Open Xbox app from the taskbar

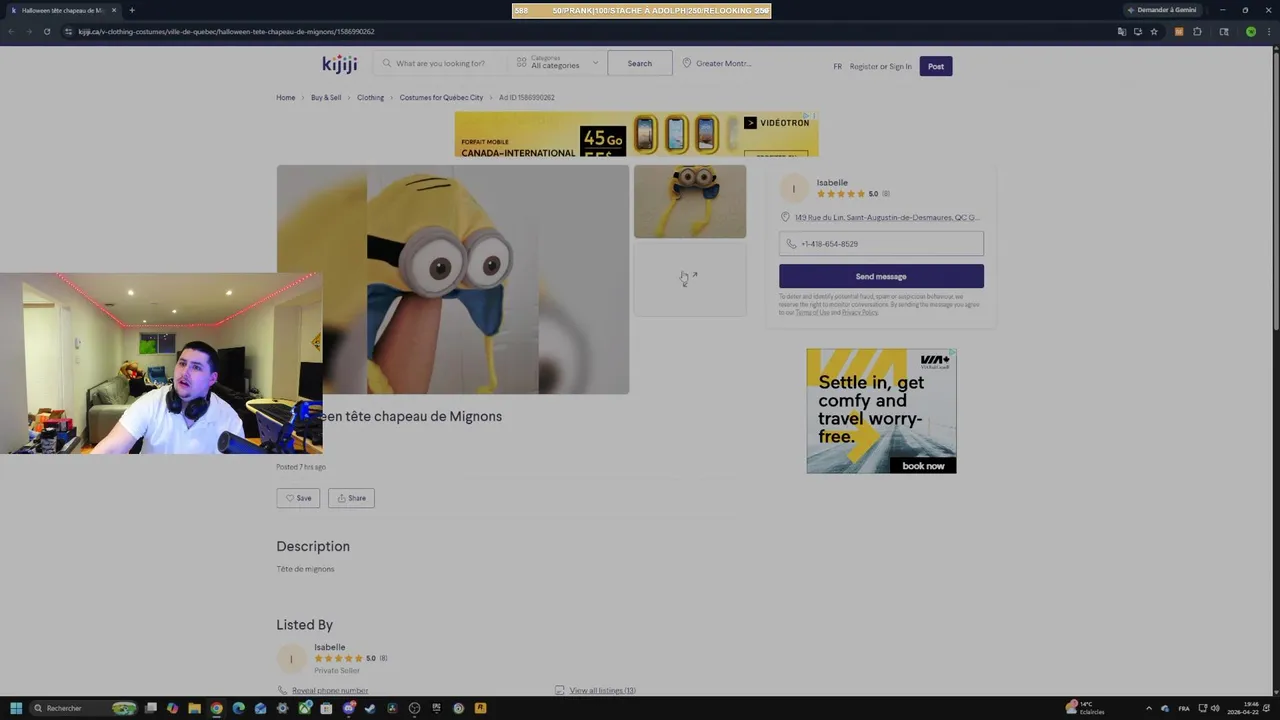click(x=304, y=708)
